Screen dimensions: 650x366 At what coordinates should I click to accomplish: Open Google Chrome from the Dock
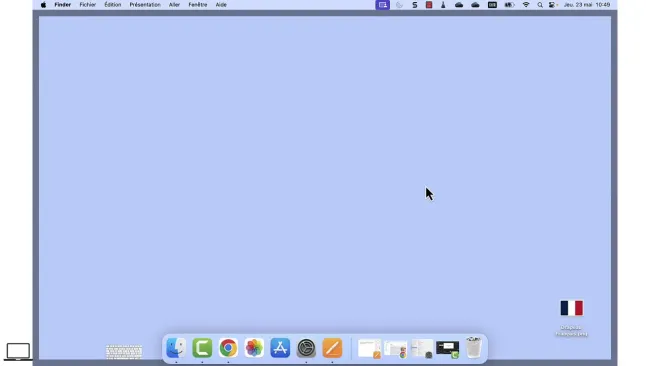(x=228, y=348)
